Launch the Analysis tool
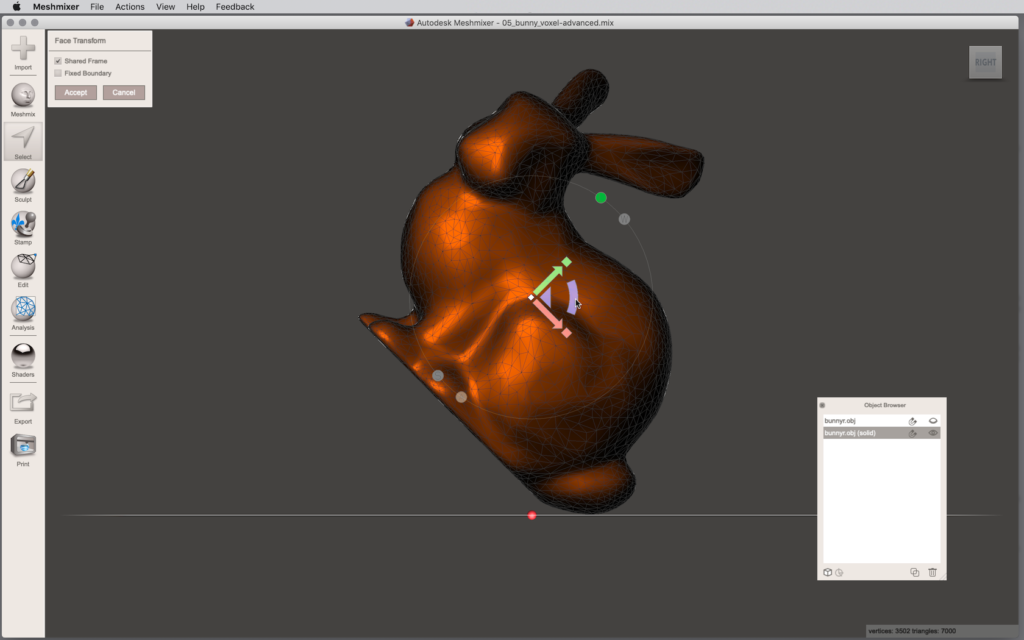The height and width of the screenshot is (640, 1024). (23, 310)
